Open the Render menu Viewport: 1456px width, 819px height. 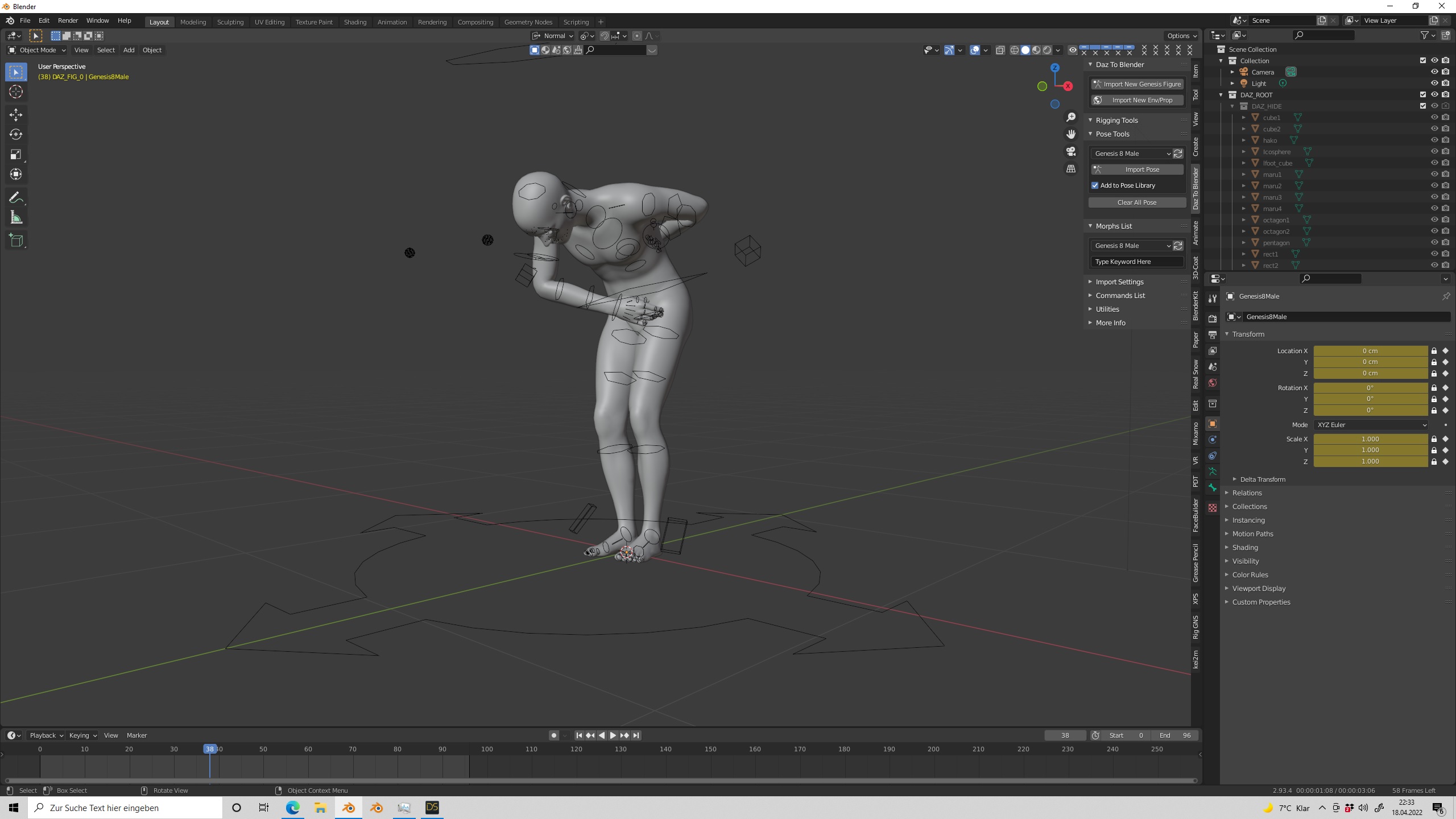click(68, 20)
